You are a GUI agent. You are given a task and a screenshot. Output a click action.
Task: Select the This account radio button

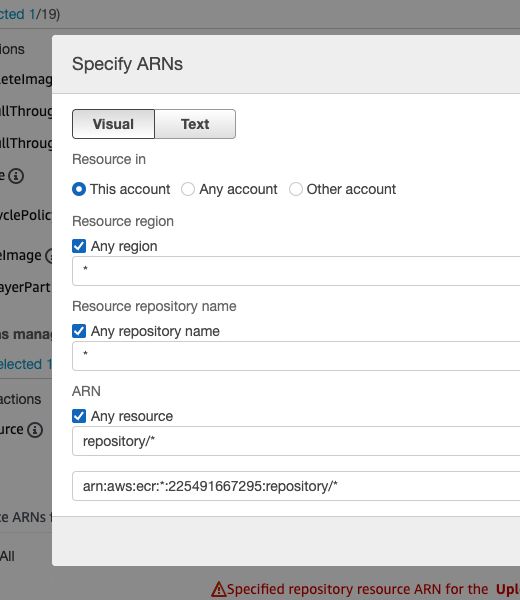79,189
